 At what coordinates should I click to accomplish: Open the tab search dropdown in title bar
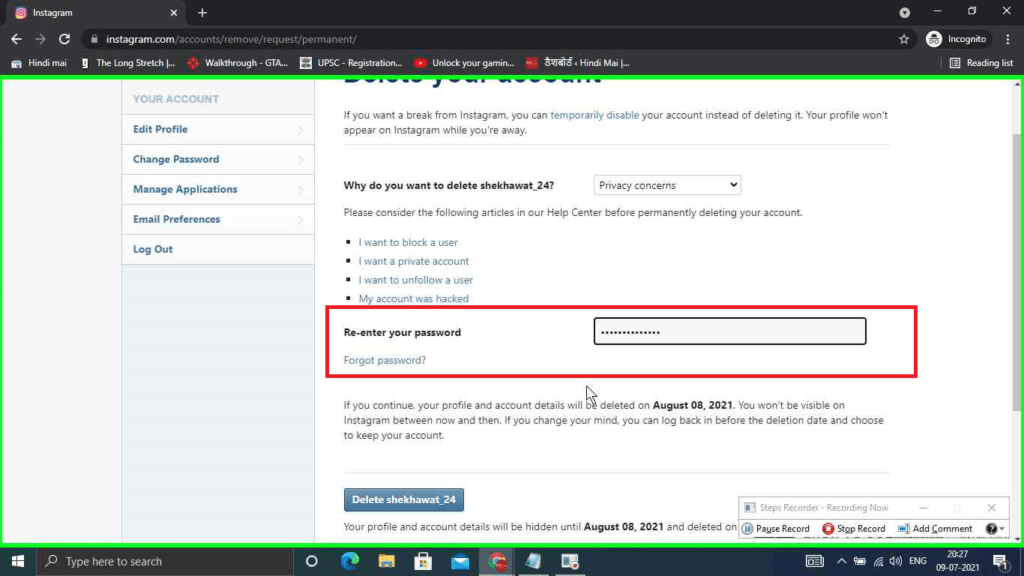tap(904, 12)
